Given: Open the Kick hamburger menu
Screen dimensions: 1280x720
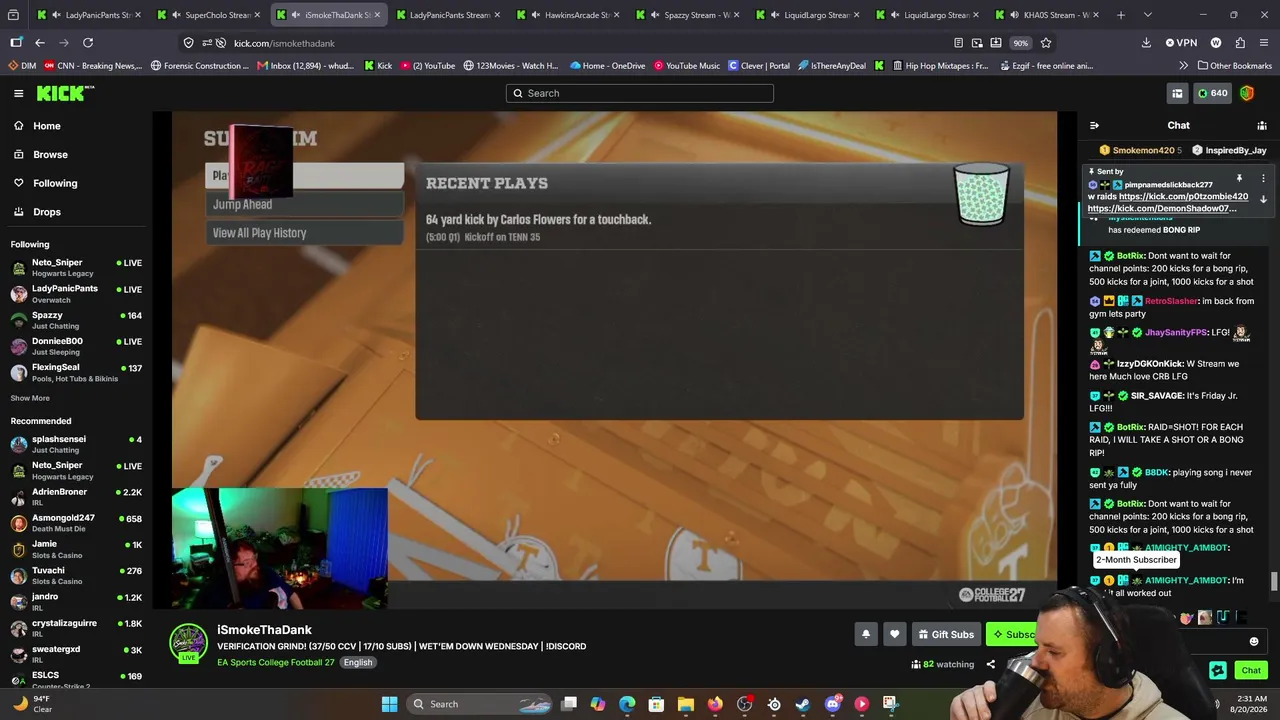Looking at the screenshot, I should click(x=18, y=93).
